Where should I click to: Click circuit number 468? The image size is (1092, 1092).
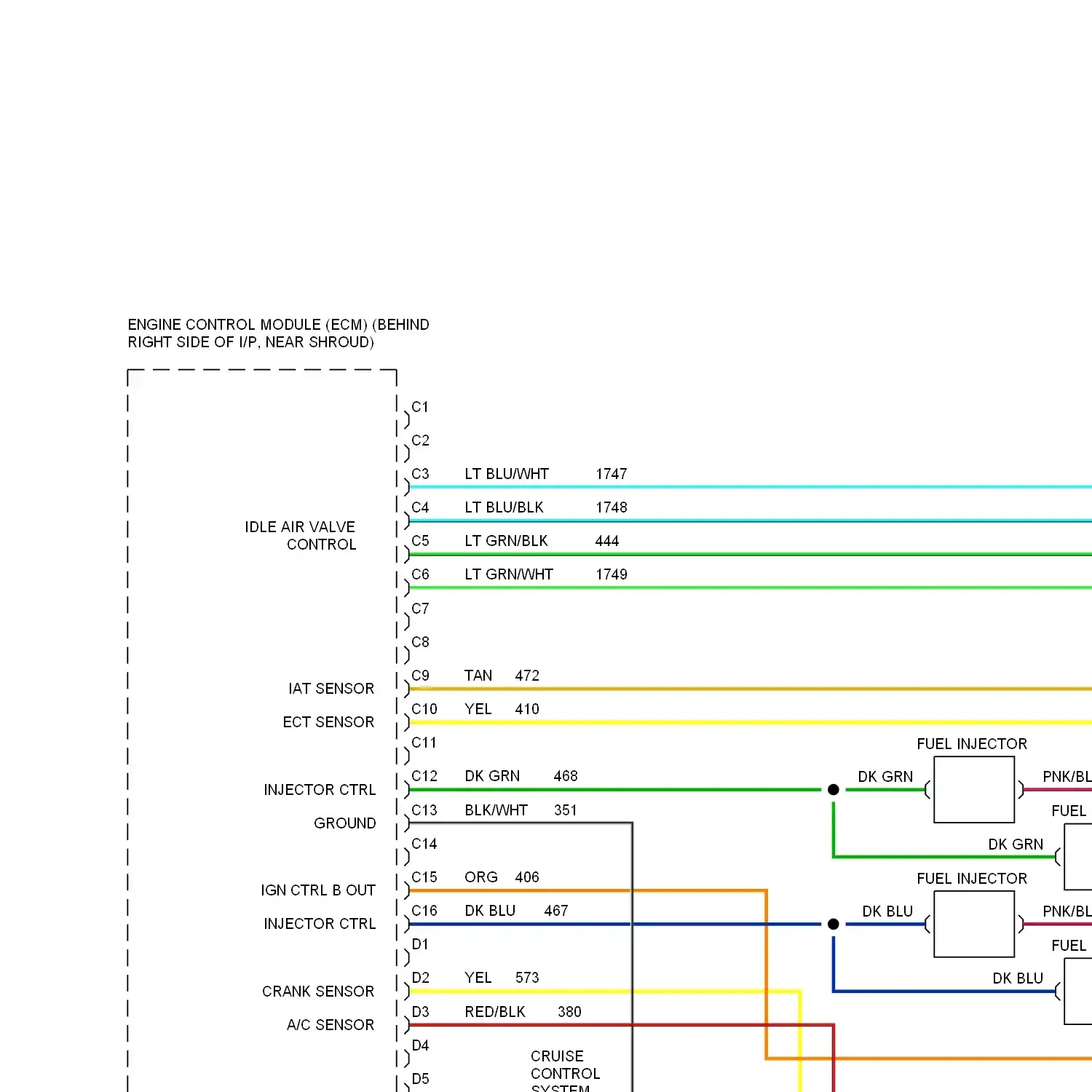pyautogui.click(x=566, y=776)
